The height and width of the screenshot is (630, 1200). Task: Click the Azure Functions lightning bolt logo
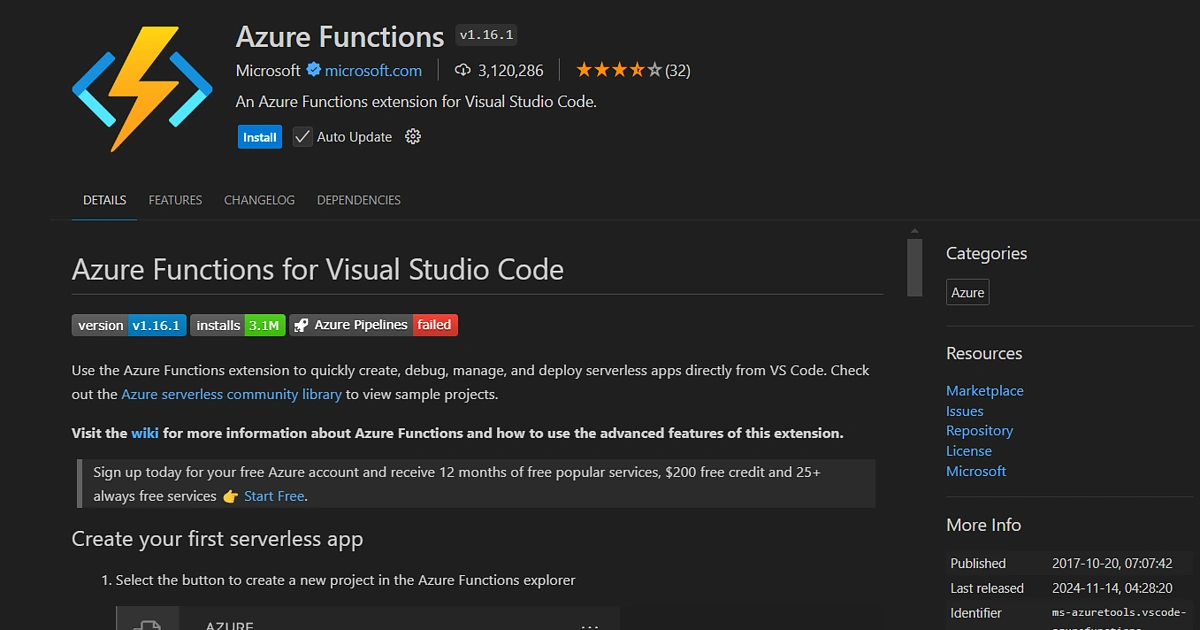coord(140,85)
